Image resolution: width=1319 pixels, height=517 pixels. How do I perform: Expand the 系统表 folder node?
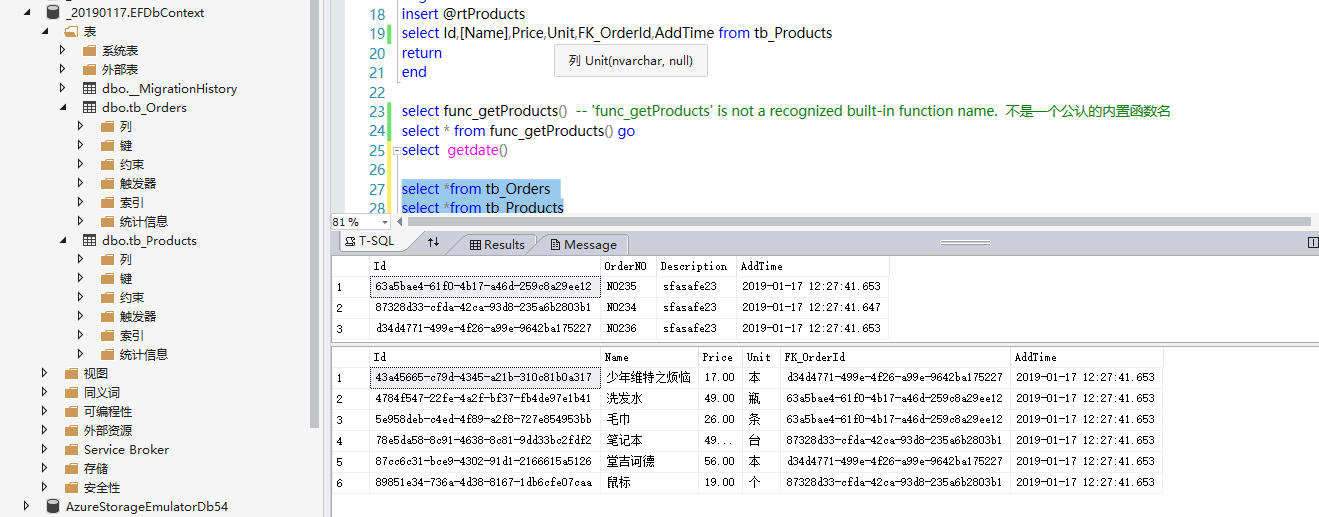(x=63, y=50)
